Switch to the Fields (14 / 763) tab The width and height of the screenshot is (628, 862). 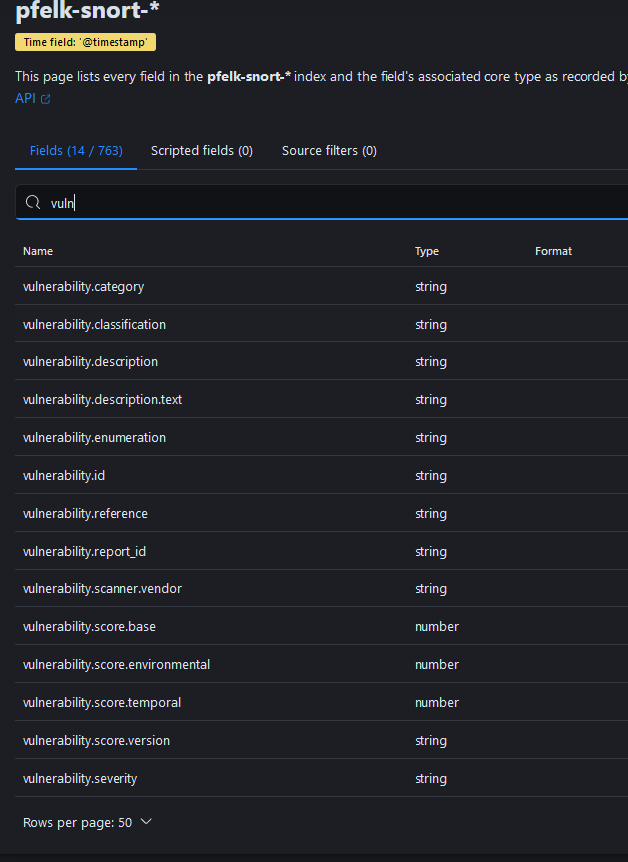(x=76, y=151)
